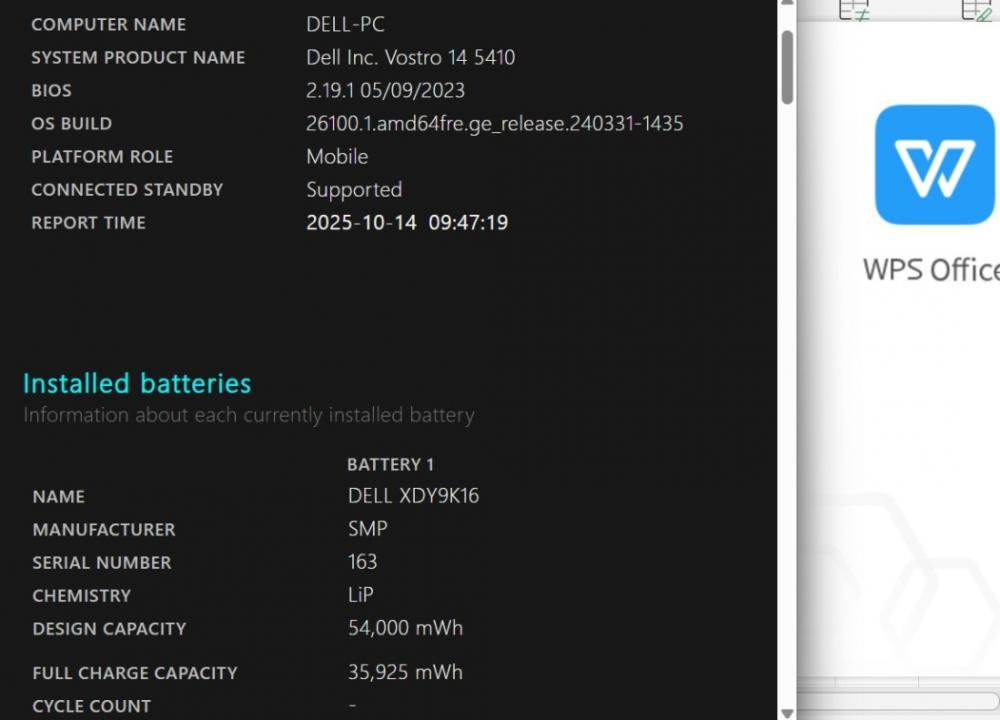Screen dimensions: 1000x720
Task: Click the "BIOS" label
Action: tap(51, 91)
